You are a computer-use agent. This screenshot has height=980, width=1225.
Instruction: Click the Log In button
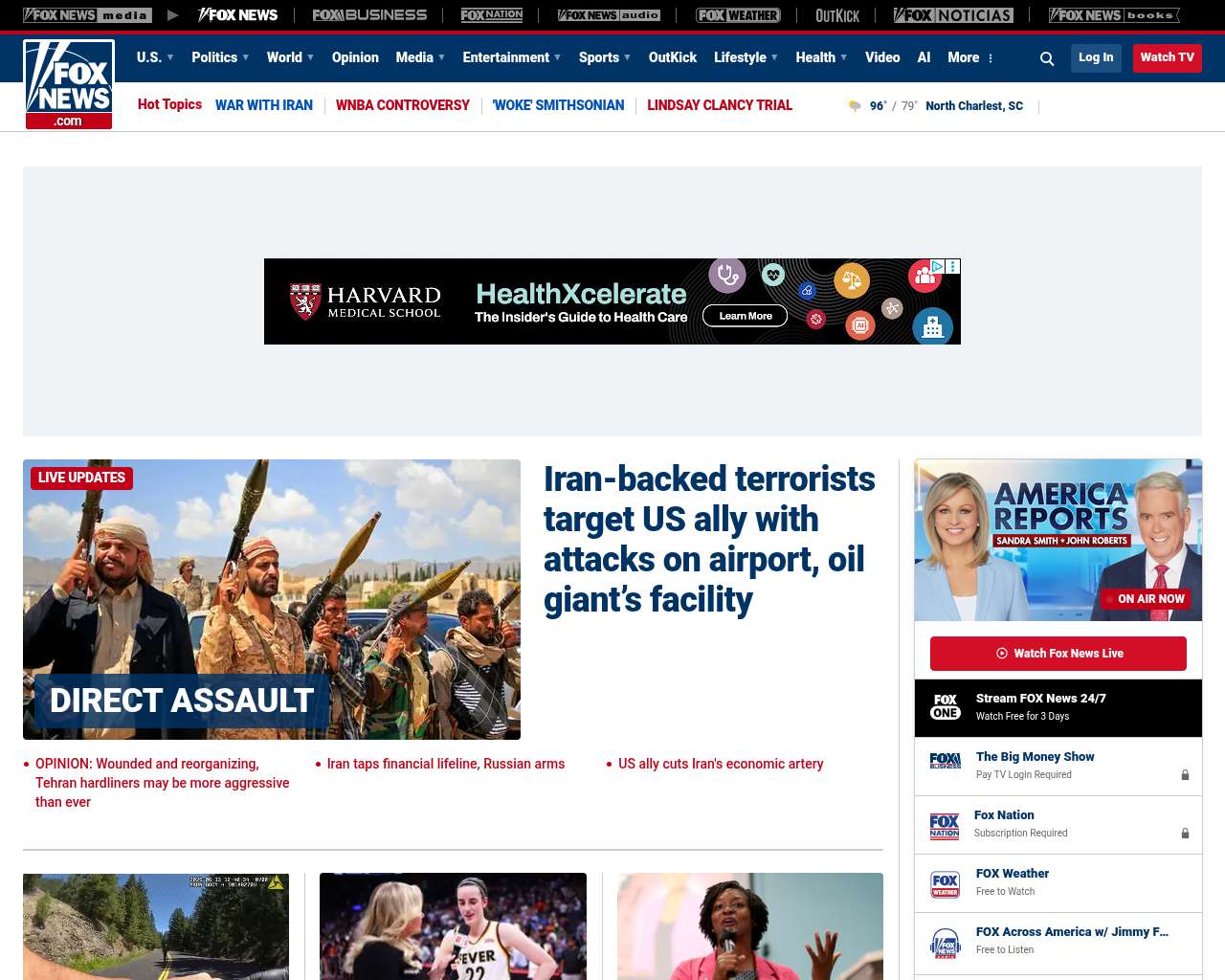click(x=1096, y=57)
